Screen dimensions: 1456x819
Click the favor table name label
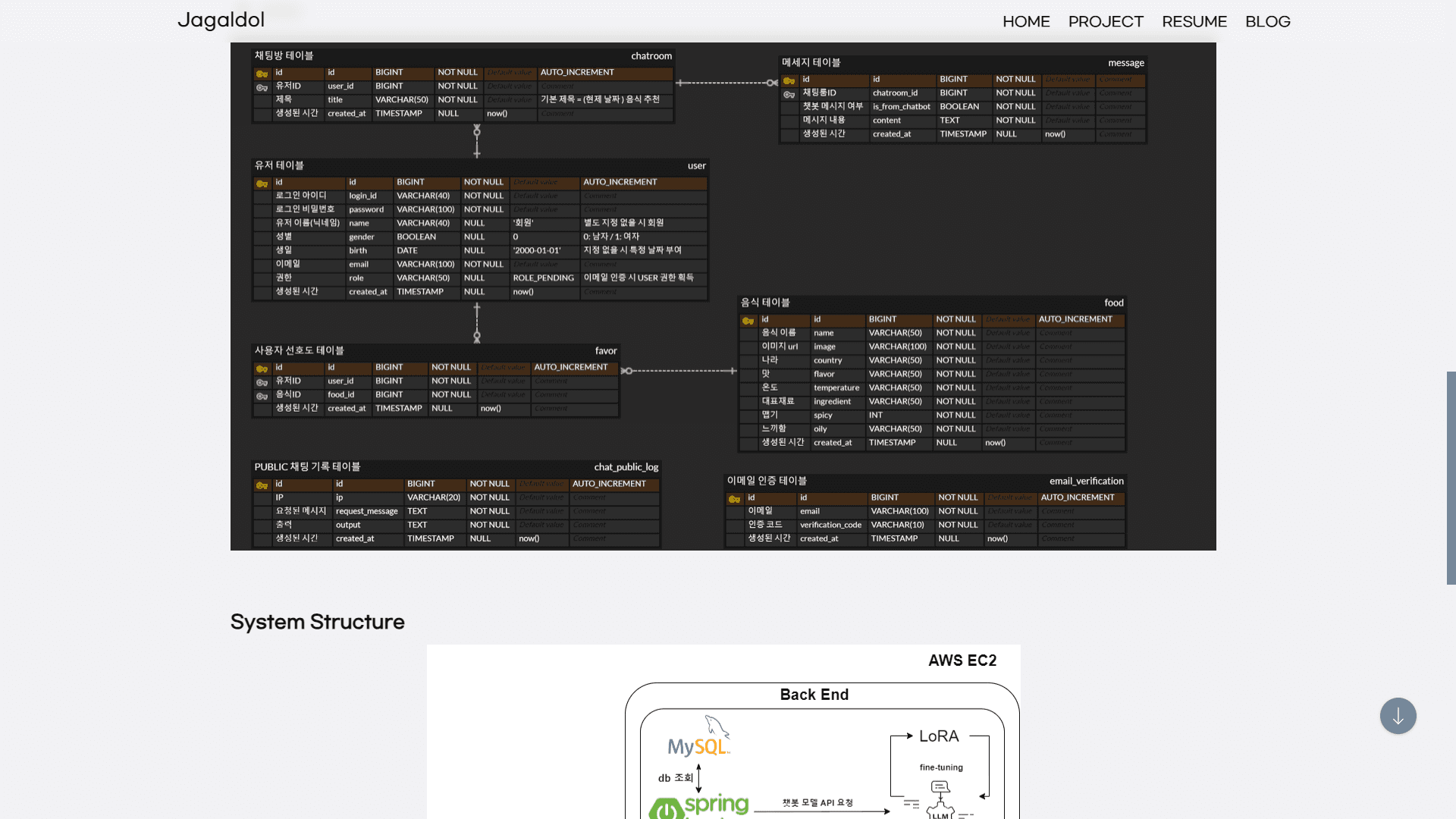[x=606, y=351]
